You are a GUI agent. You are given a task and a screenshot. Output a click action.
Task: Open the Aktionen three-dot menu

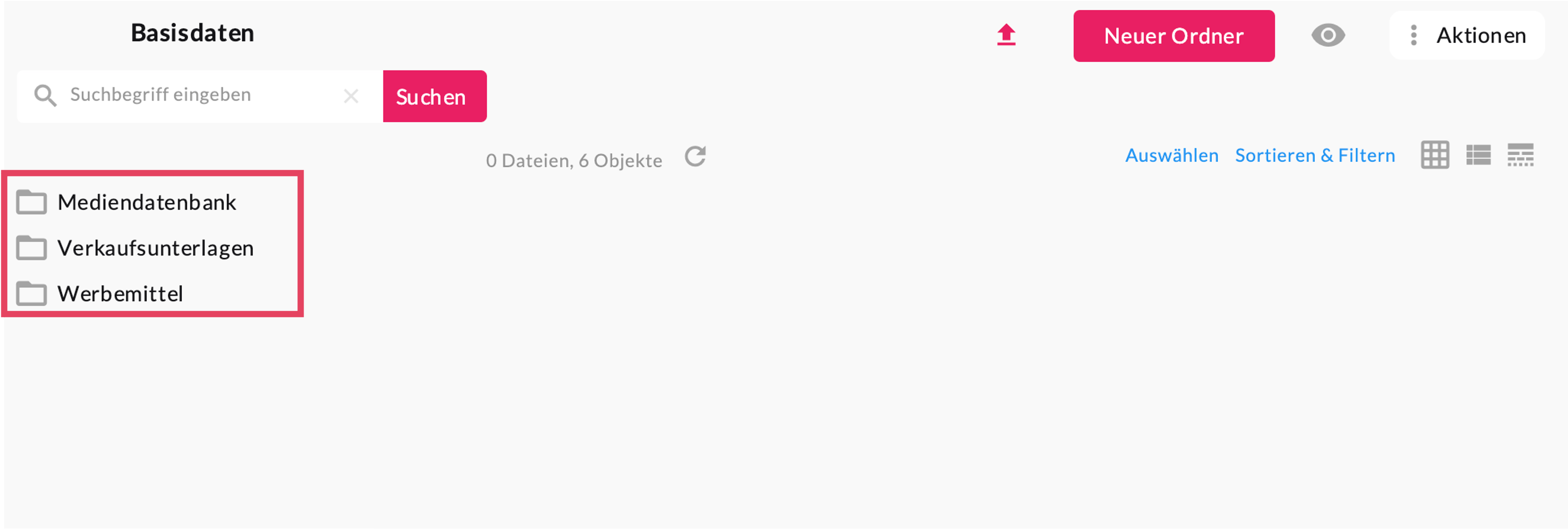click(x=1466, y=35)
